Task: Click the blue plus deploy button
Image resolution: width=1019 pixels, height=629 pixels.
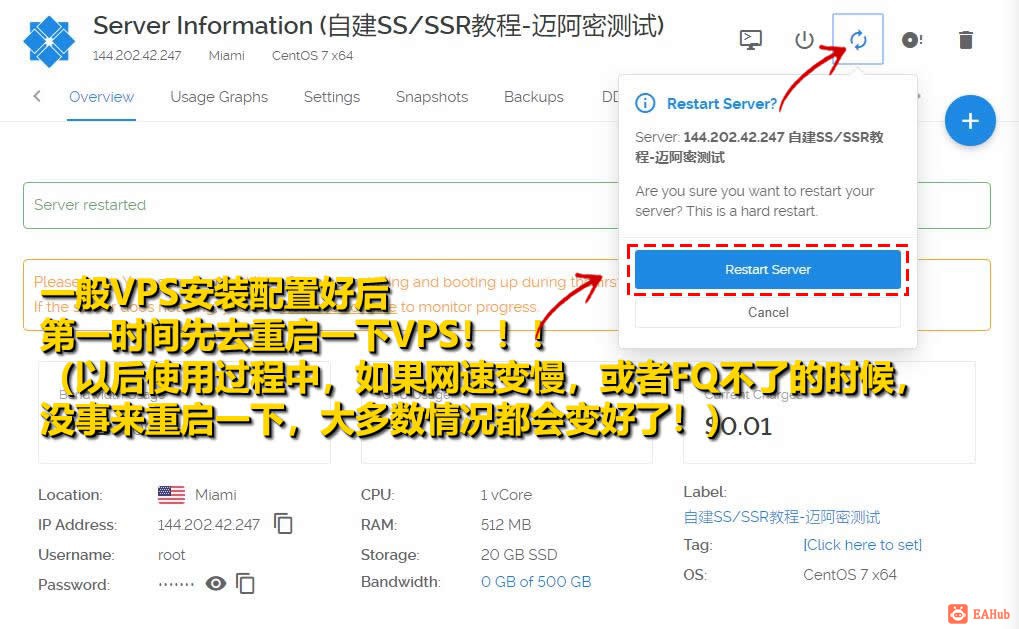Action: [970, 120]
